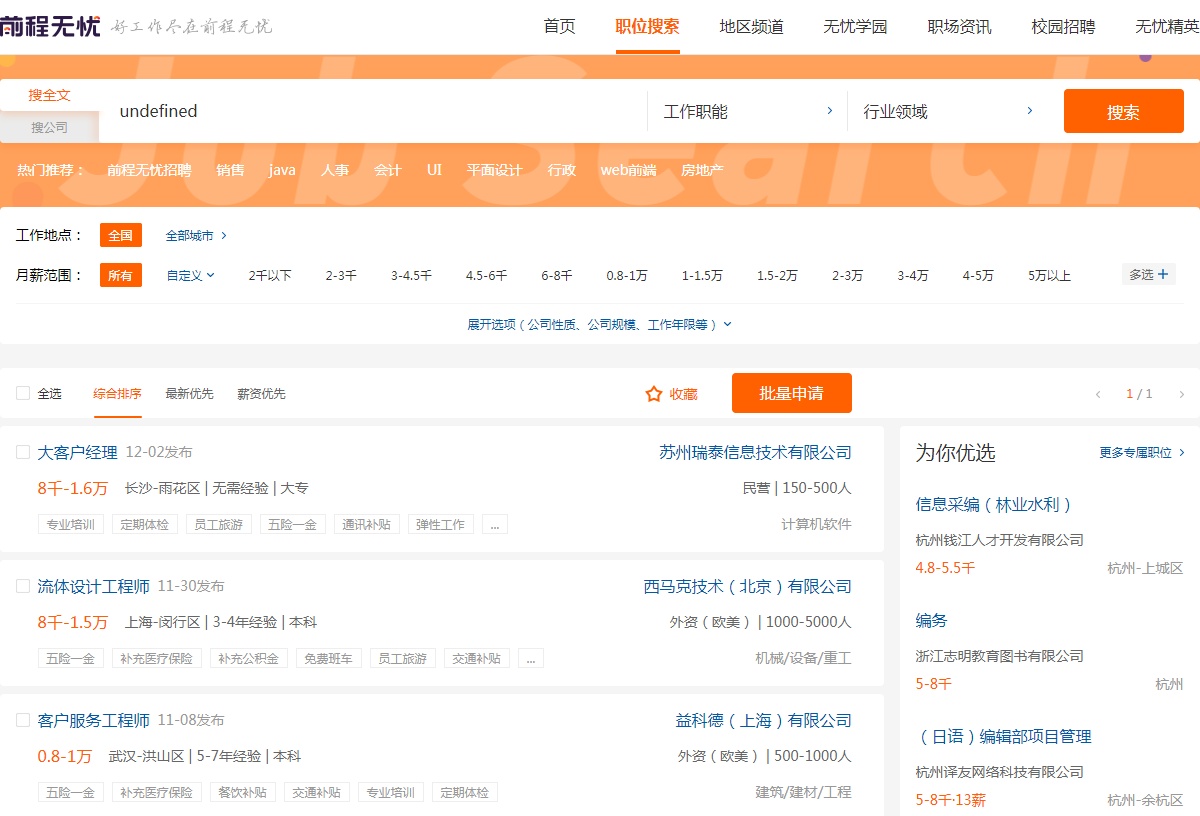This screenshot has height=816, width=1200.
Task: Open 西马克技术（北京）有限公司 company page
Action: click(747, 587)
